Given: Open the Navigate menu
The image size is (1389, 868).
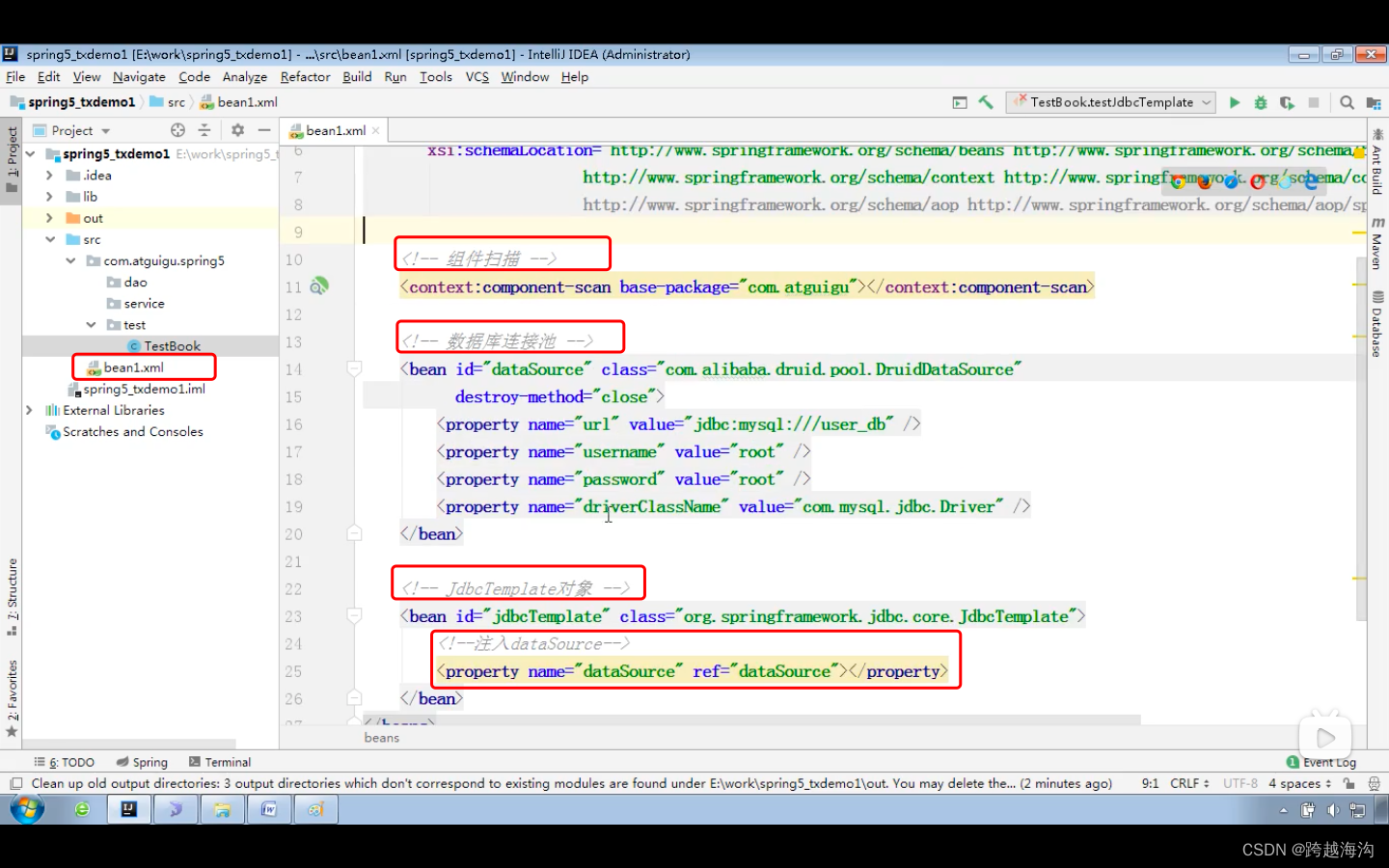Looking at the screenshot, I should pos(139,77).
